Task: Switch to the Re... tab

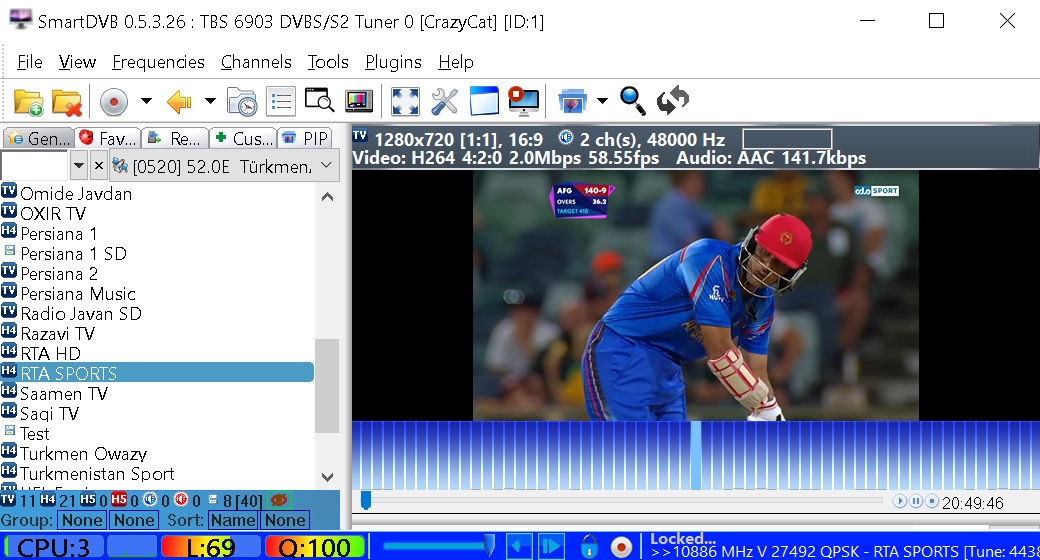Action: (x=176, y=138)
